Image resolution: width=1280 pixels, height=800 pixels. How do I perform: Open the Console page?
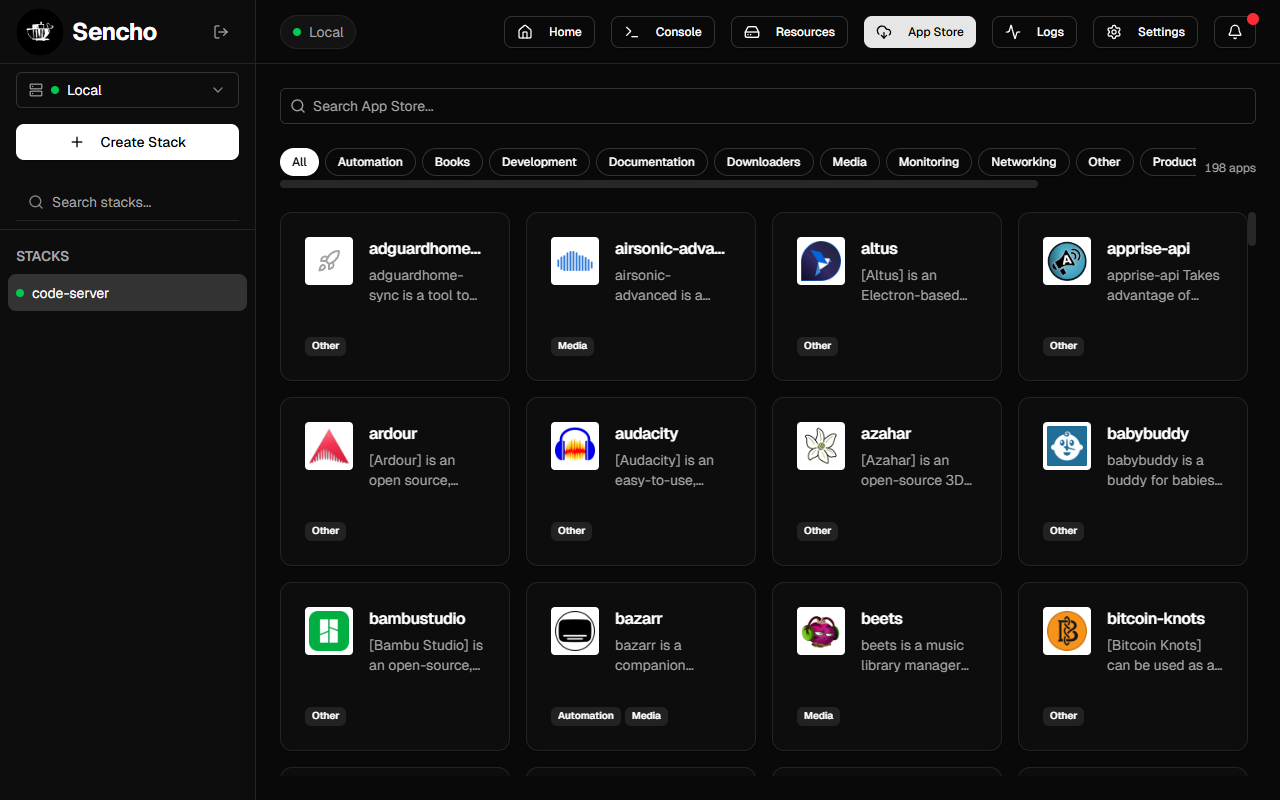click(663, 32)
